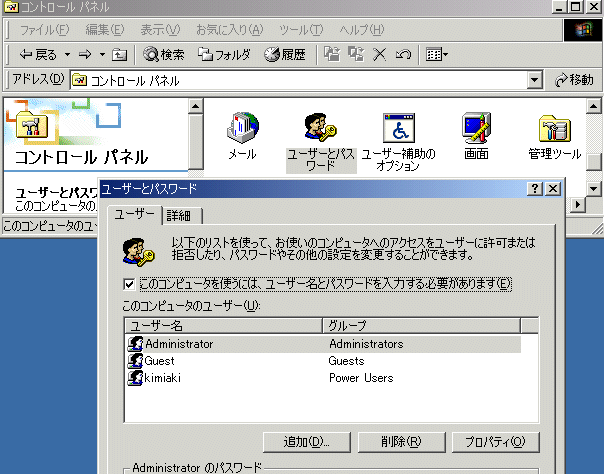Close the ユーザーとパスワード dialog

point(554,189)
